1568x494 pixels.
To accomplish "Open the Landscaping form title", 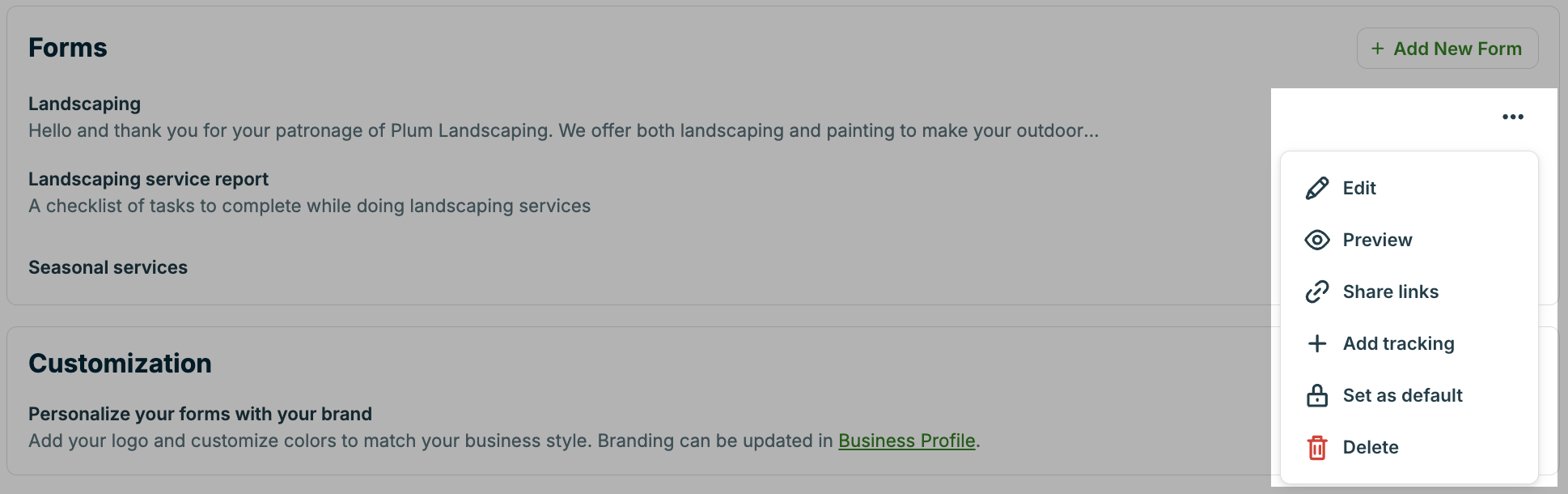I will [84, 104].
